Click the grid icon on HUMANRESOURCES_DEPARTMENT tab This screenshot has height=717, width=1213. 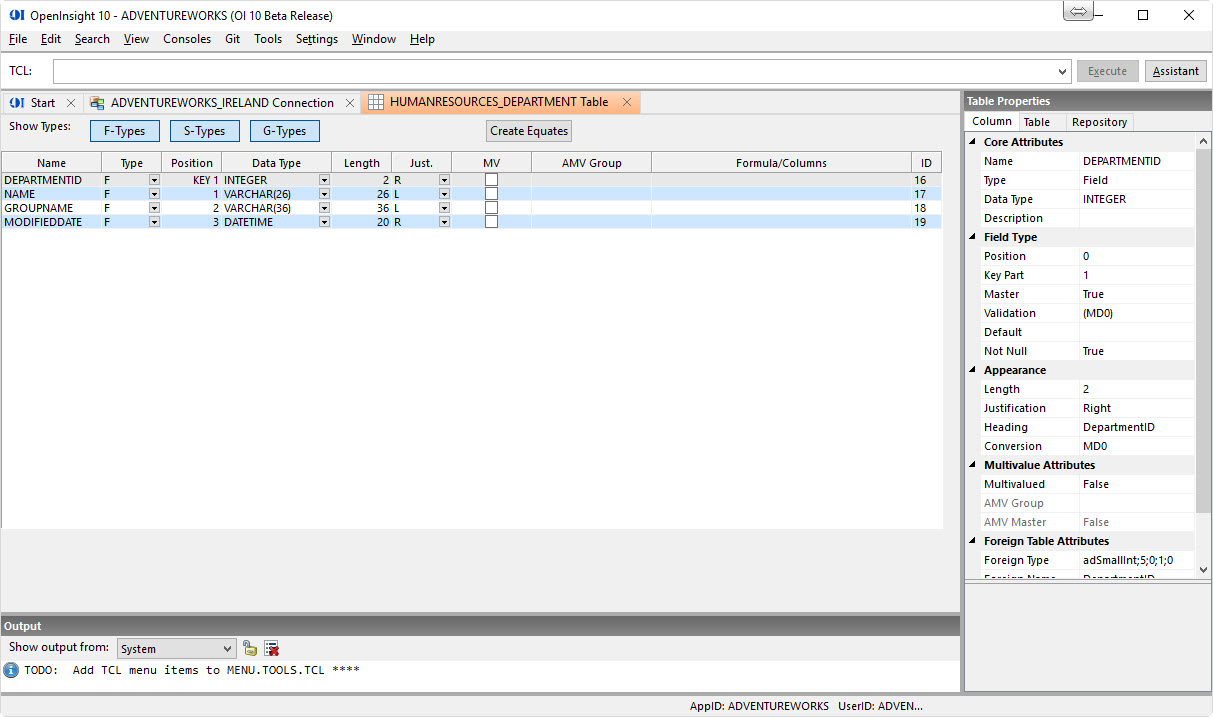pyautogui.click(x=376, y=102)
